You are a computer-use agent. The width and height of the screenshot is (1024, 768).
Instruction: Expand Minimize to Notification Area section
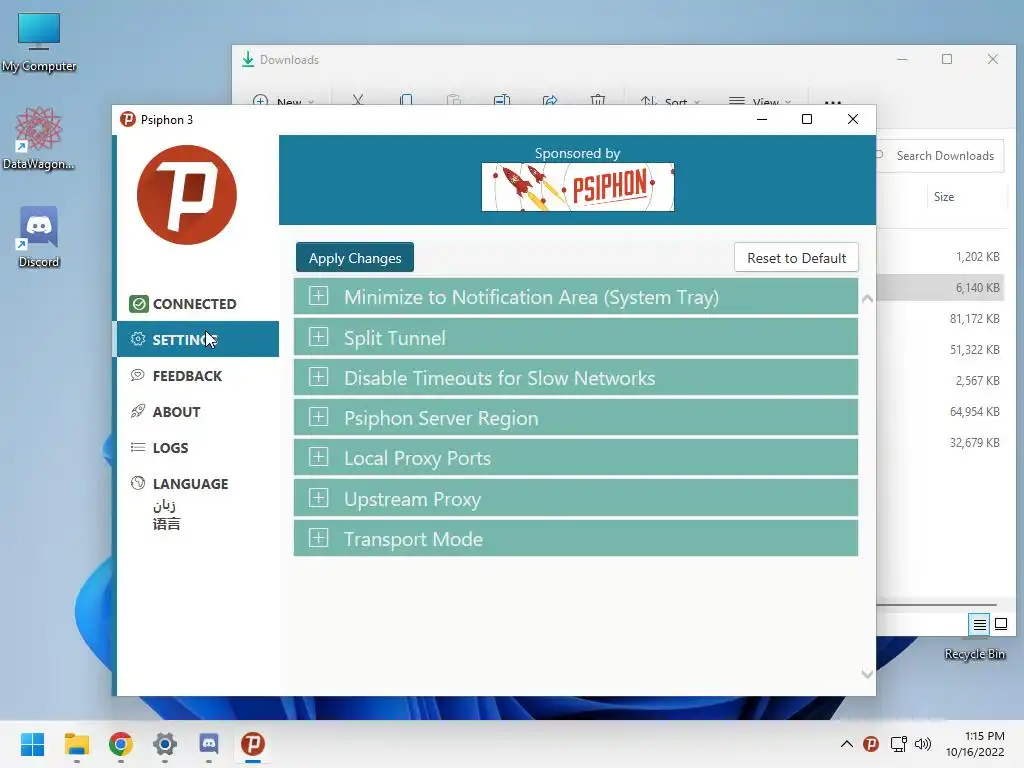click(x=575, y=297)
